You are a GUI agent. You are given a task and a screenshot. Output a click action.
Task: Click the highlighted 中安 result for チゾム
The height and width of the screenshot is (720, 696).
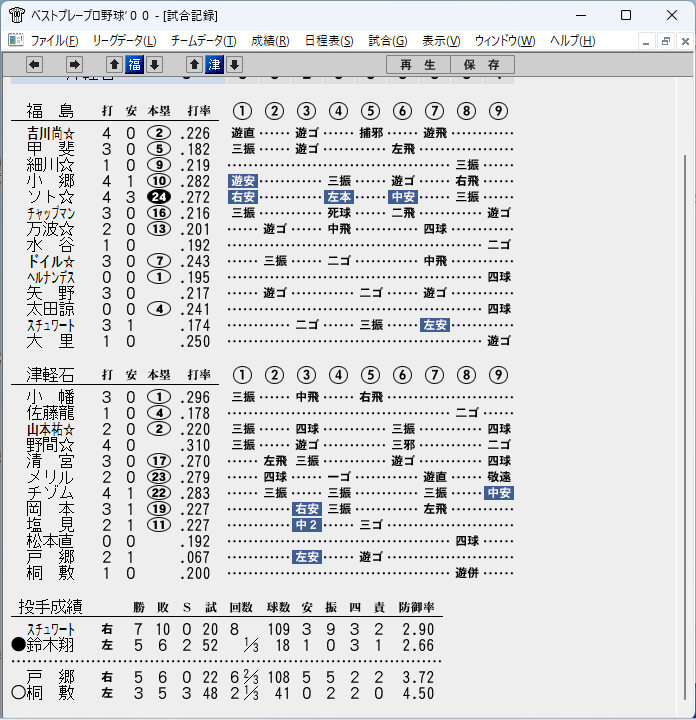[499, 493]
